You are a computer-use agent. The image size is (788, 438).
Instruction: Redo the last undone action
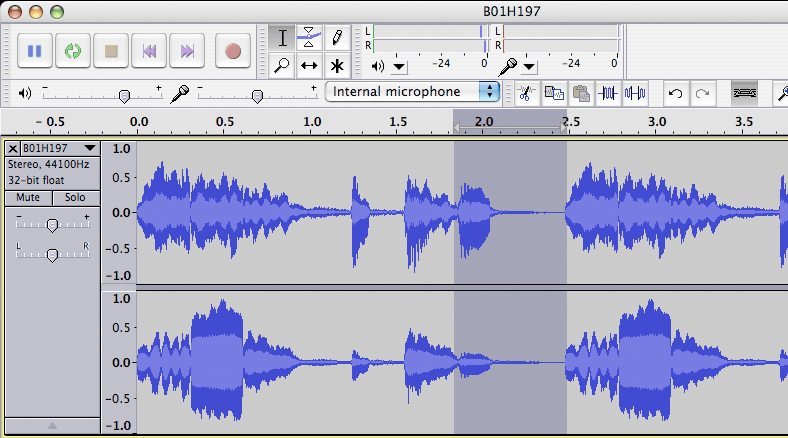(x=703, y=93)
